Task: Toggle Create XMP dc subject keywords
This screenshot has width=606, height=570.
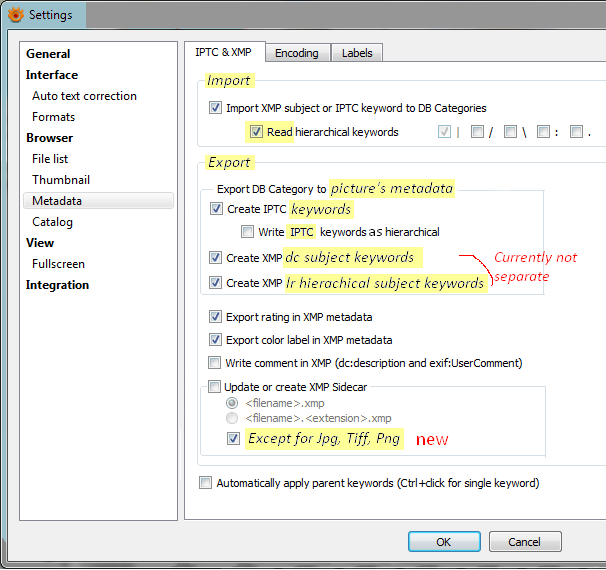Action: pyautogui.click(x=215, y=257)
